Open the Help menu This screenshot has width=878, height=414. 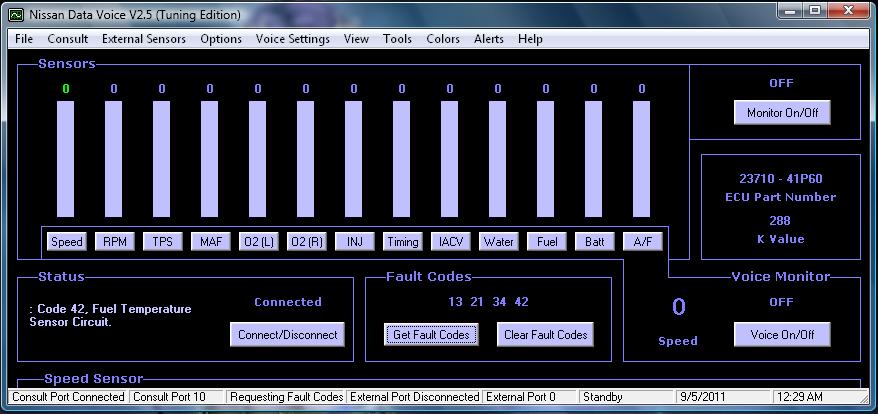[530, 39]
